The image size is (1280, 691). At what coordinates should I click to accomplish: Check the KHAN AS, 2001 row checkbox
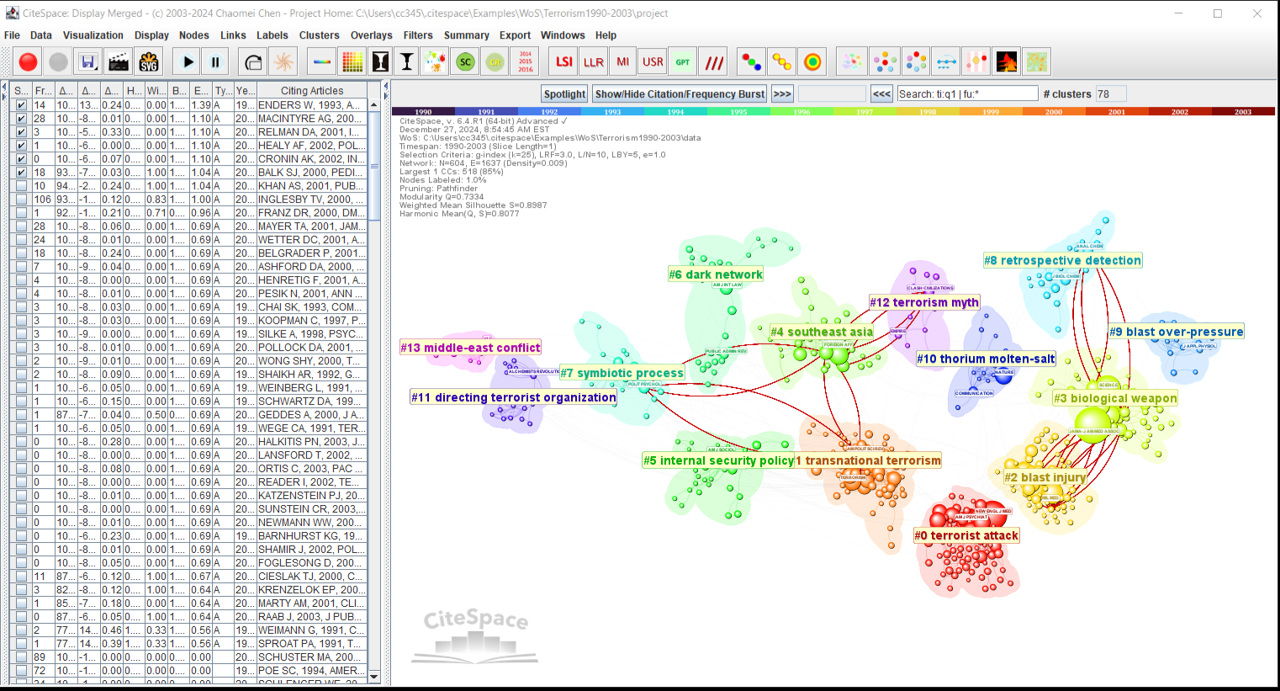coord(21,186)
